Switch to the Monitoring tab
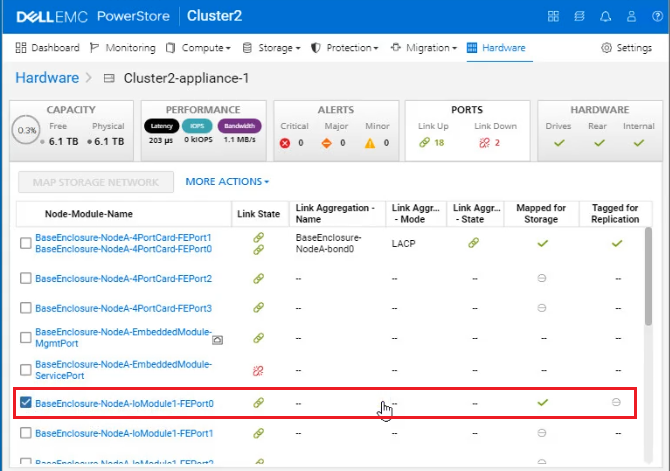670x471 pixels. click(123, 47)
